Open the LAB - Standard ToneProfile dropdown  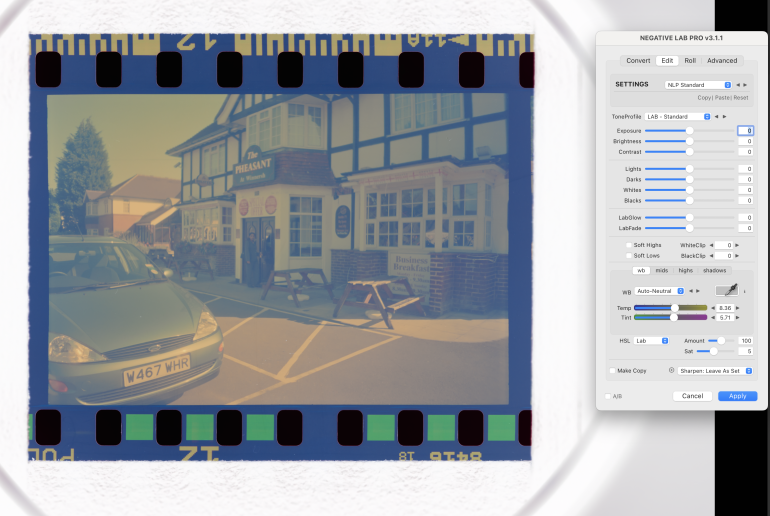[x=678, y=117]
